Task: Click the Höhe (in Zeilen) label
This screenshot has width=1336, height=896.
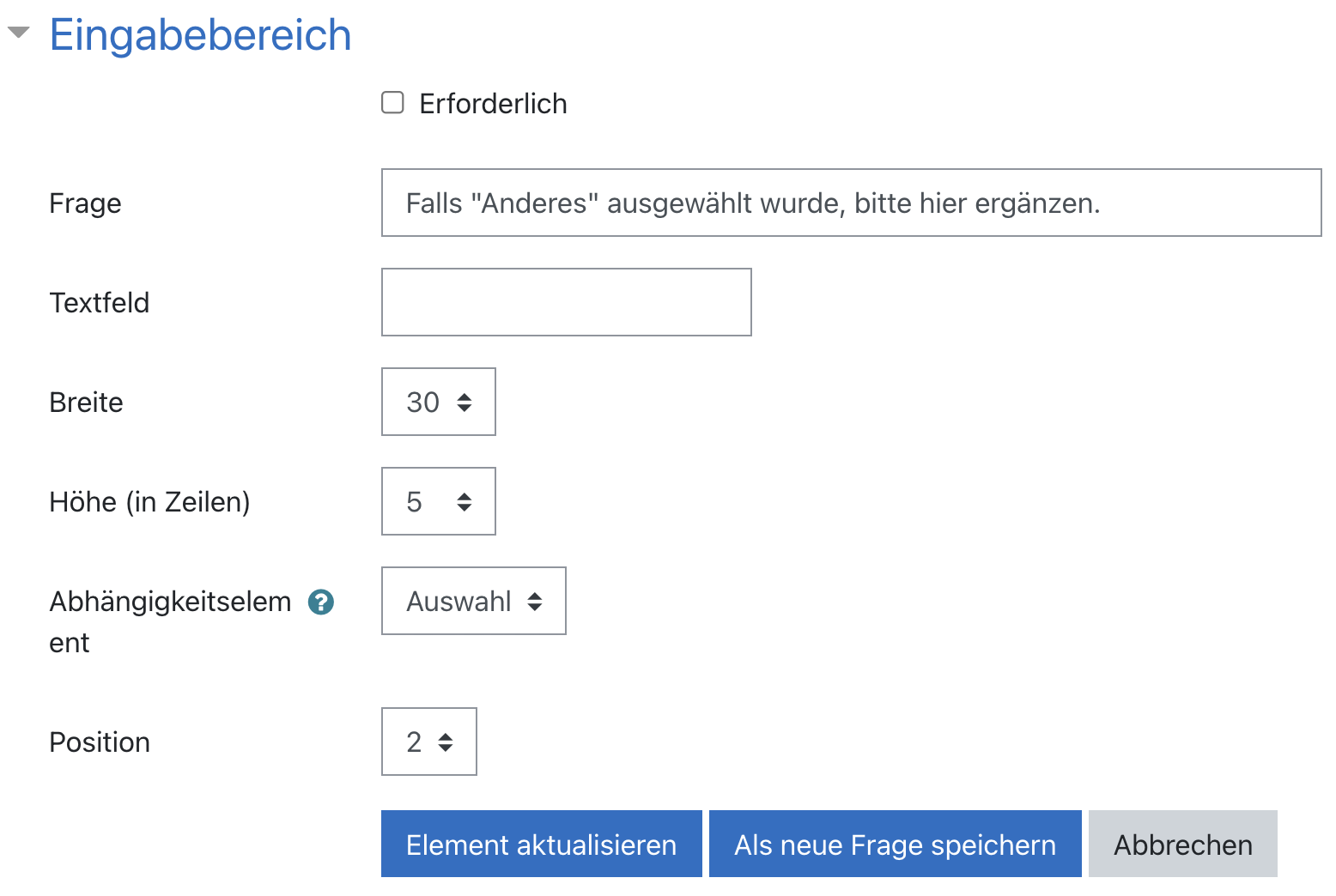Action: pos(149,502)
